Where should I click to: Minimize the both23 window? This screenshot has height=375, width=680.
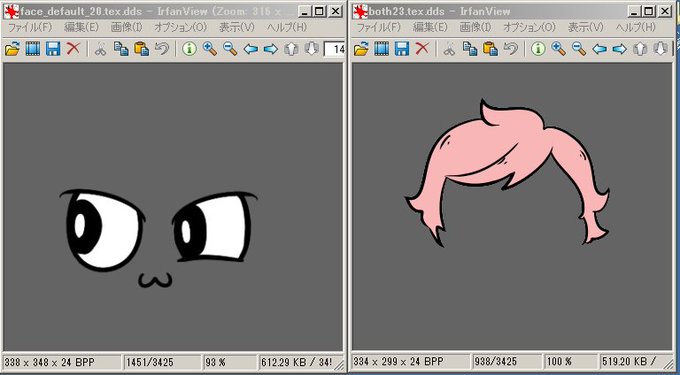(634, 11)
